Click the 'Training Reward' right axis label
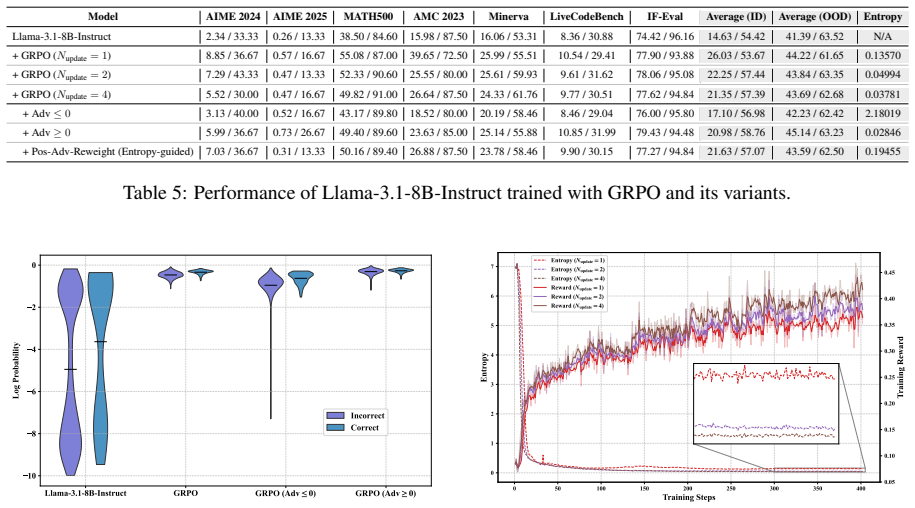The width and height of the screenshot is (915, 508). pyautogui.click(x=900, y=367)
